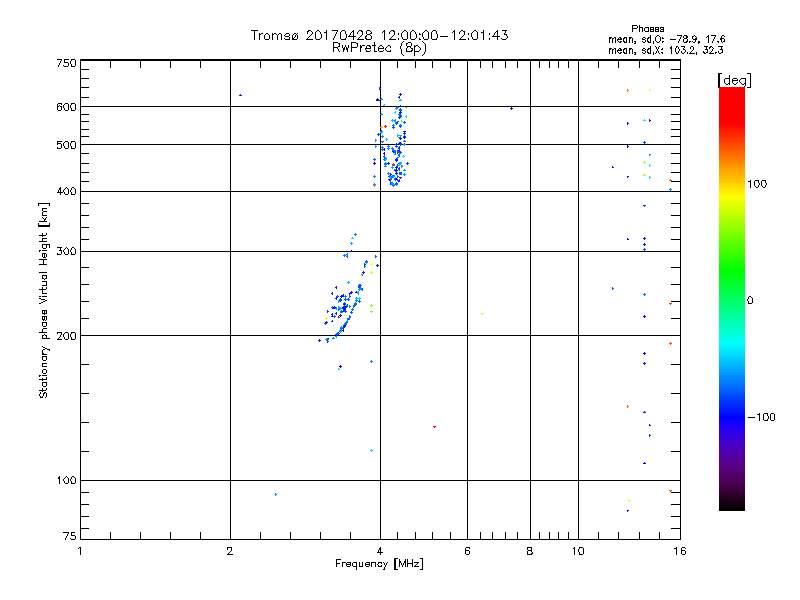Click the plot title 'Tromsø 20170428 12:00:00–12:01:43'
Image resolution: width=800 pixels, height=600 pixels.
[x=379, y=35]
